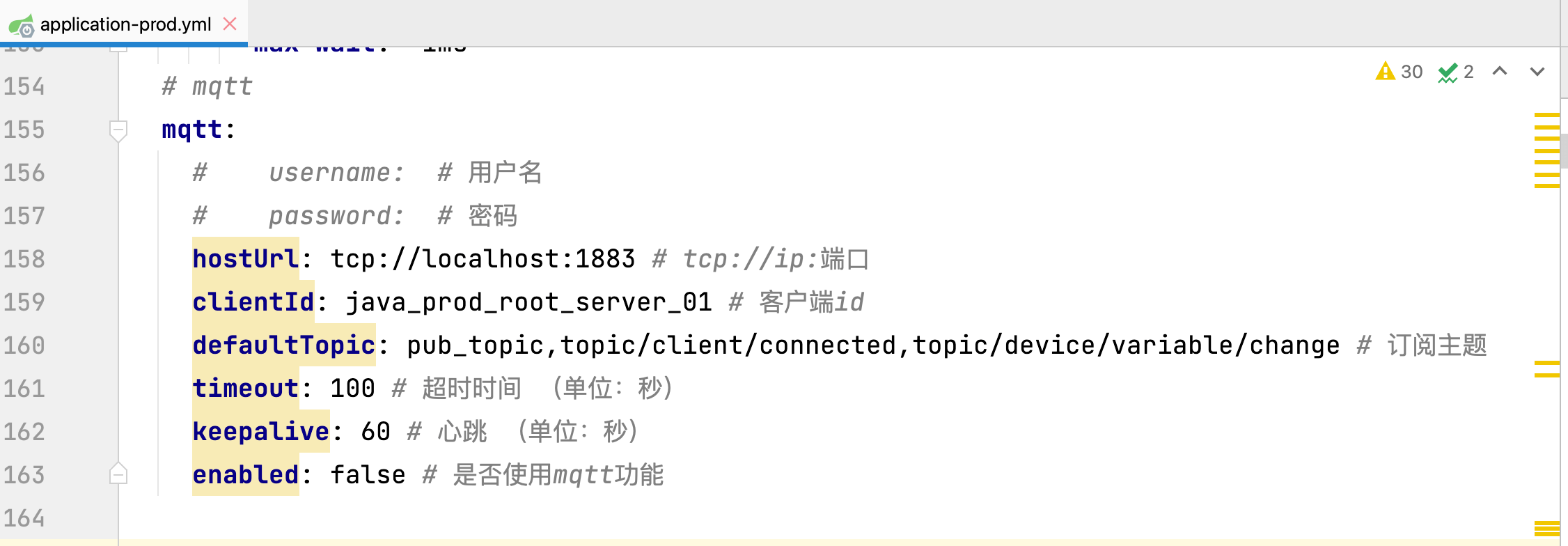
Task: Click the defaultTopic property key
Action: pyautogui.click(x=283, y=345)
